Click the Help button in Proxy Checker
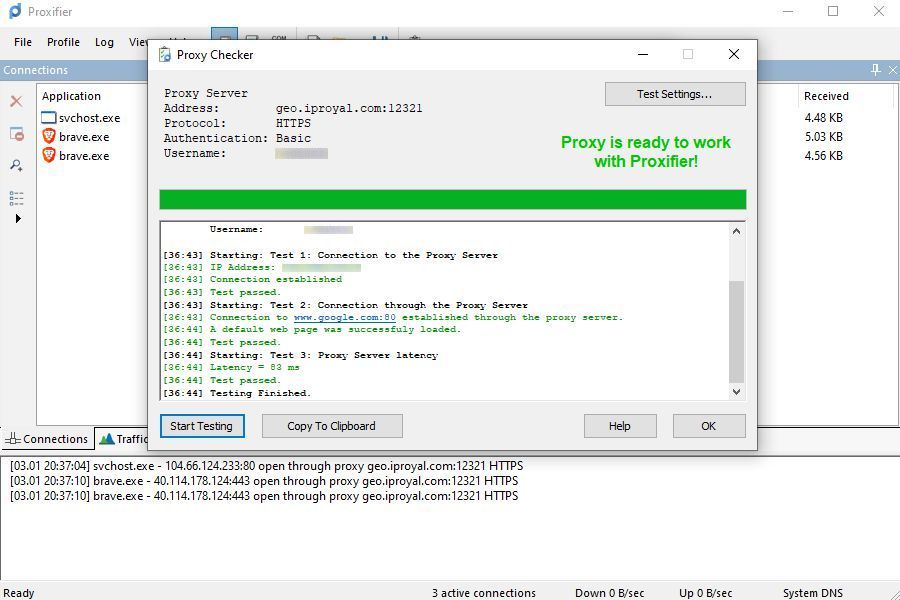Image resolution: width=900 pixels, height=600 pixels. point(620,426)
